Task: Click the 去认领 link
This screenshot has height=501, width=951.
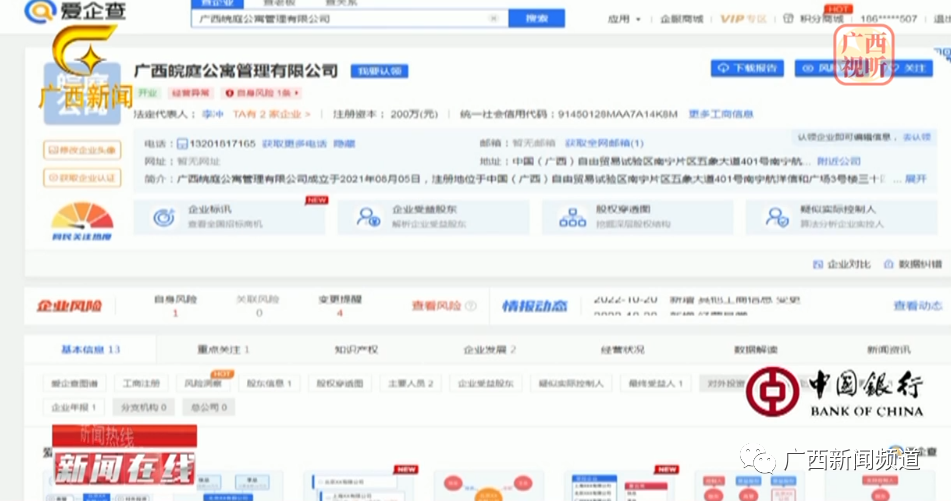Action: [x=917, y=137]
